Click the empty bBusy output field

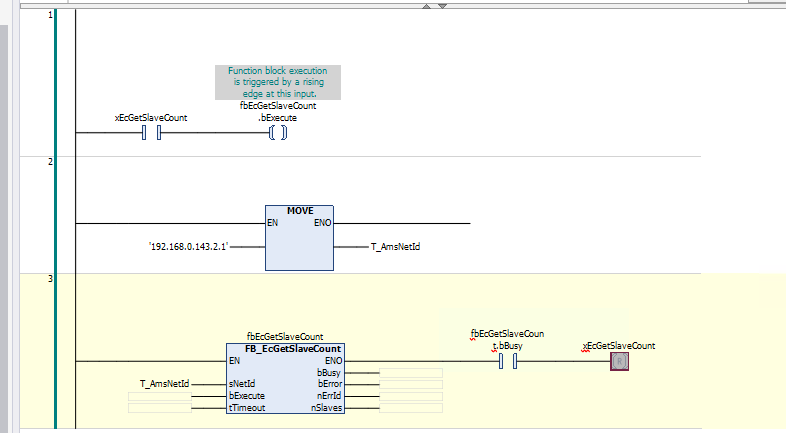coord(411,373)
